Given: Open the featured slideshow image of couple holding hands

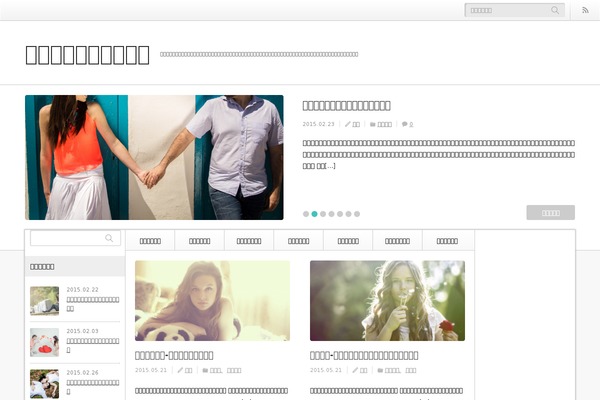Looking at the screenshot, I should click(x=154, y=157).
